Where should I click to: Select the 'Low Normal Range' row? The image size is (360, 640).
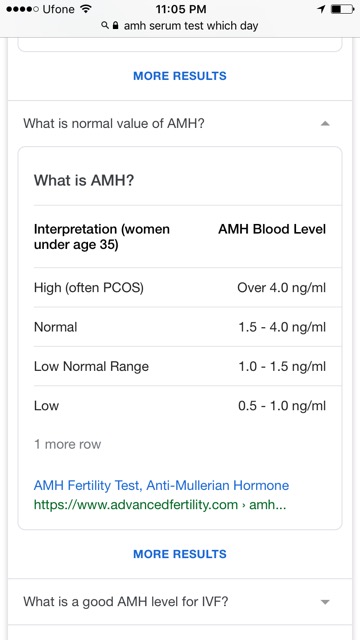(180, 366)
